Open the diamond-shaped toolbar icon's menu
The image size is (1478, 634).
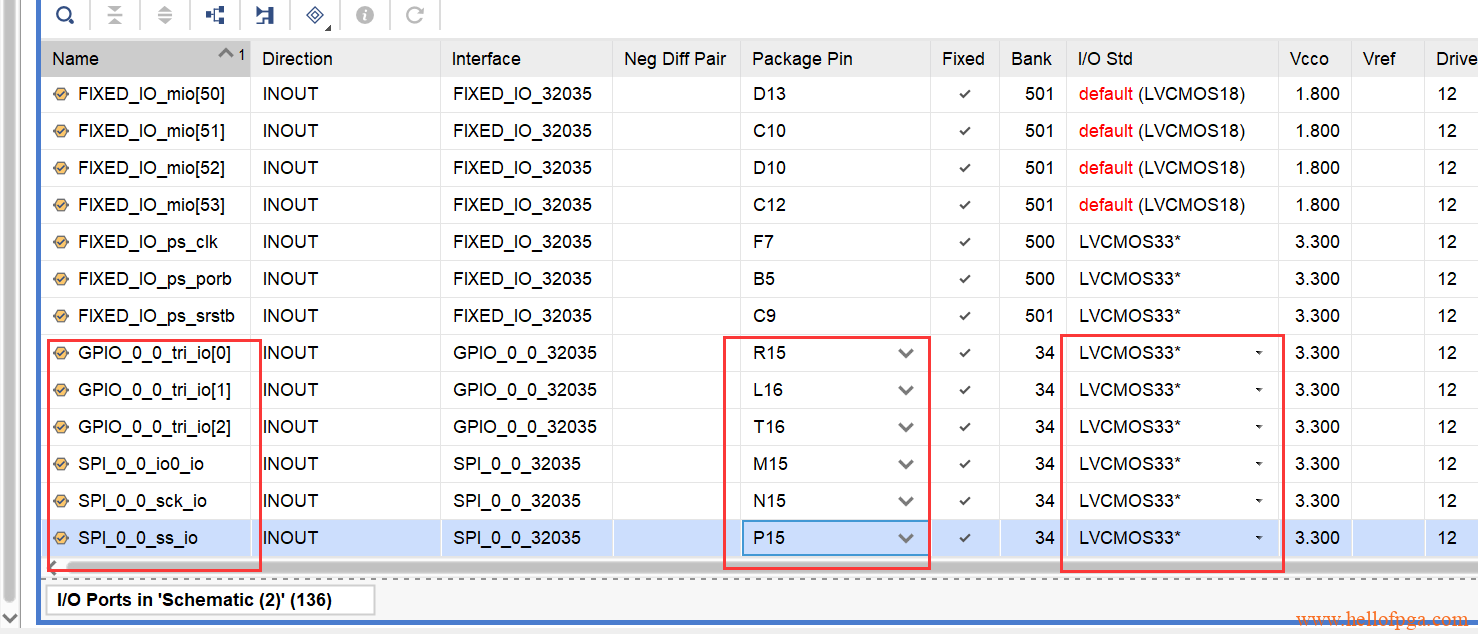(315, 15)
